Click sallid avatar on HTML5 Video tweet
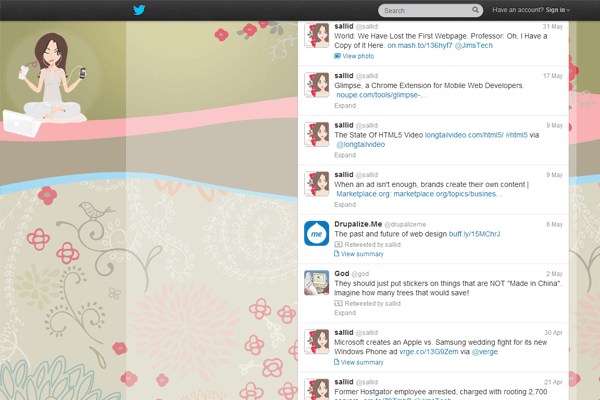This screenshot has height=400, width=600. pyautogui.click(x=316, y=134)
